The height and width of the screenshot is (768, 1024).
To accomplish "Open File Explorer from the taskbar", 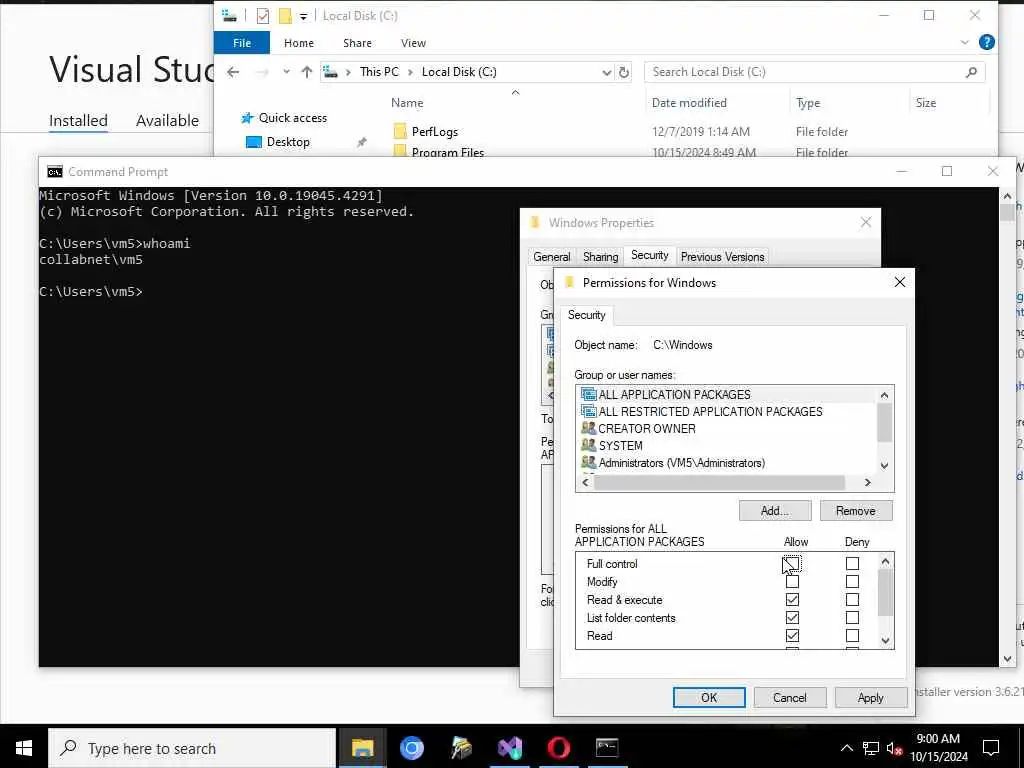I will click(x=362, y=748).
